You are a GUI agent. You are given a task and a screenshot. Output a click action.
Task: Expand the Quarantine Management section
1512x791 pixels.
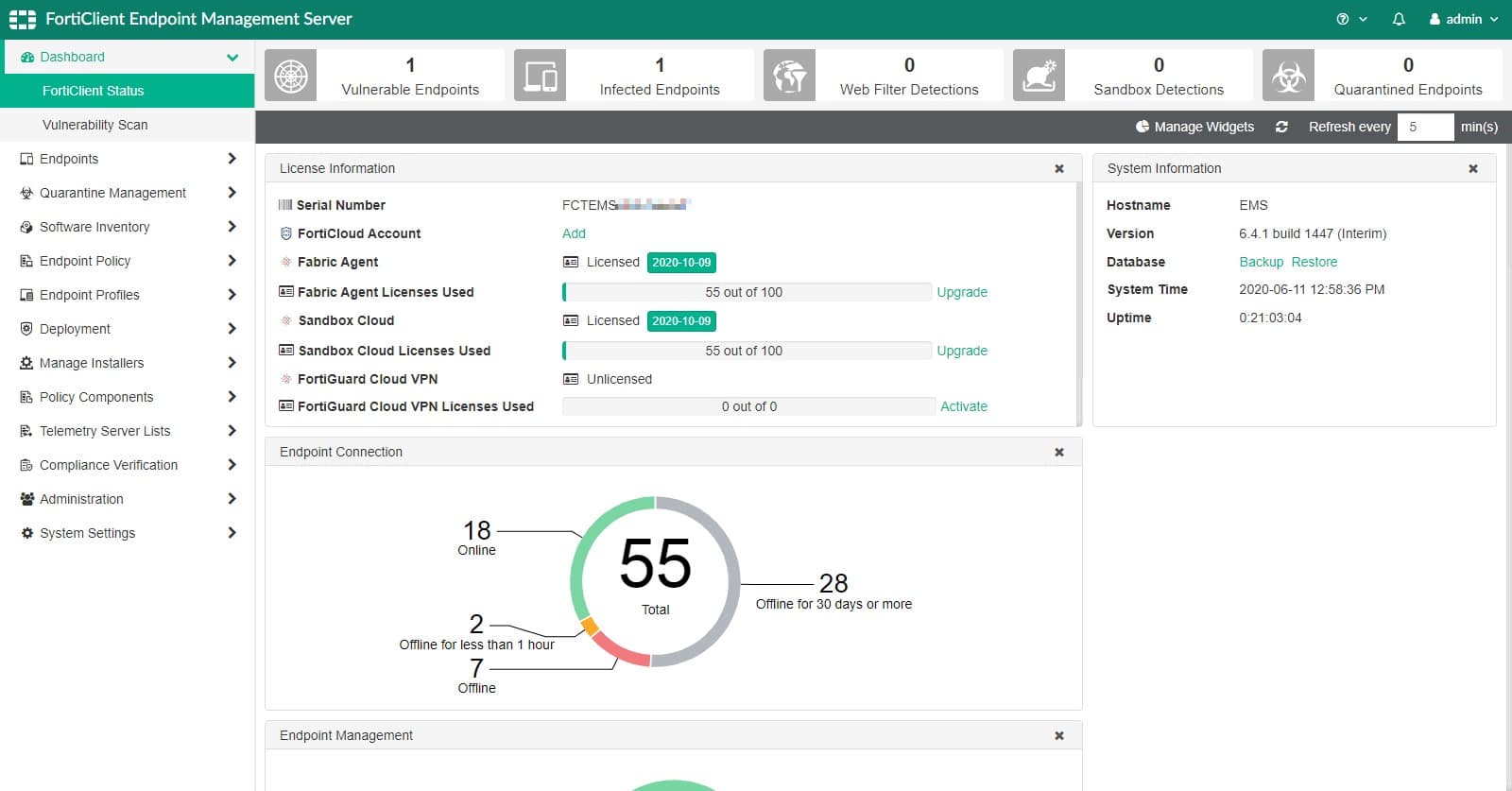pyautogui.click(x=128, y=193)
